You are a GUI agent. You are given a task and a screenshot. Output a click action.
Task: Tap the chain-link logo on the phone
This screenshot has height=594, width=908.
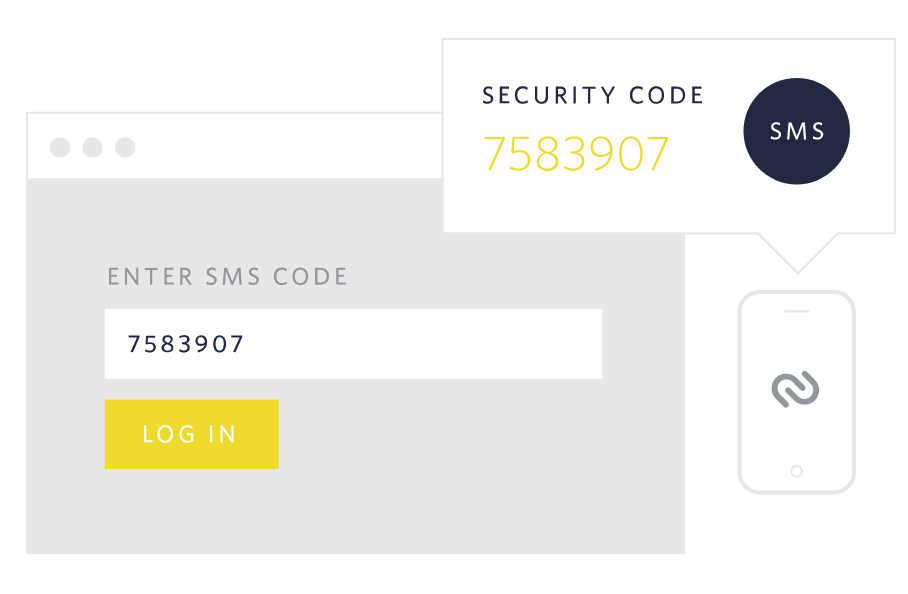(x=796, y=389)
